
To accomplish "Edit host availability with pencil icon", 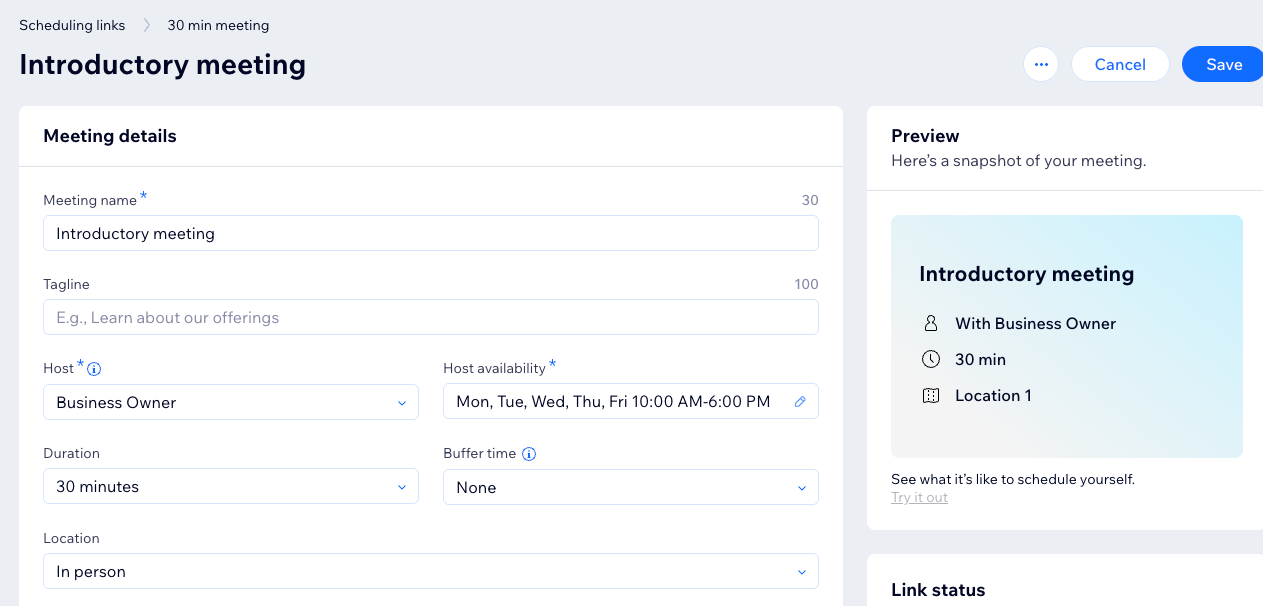I will 800,402.
